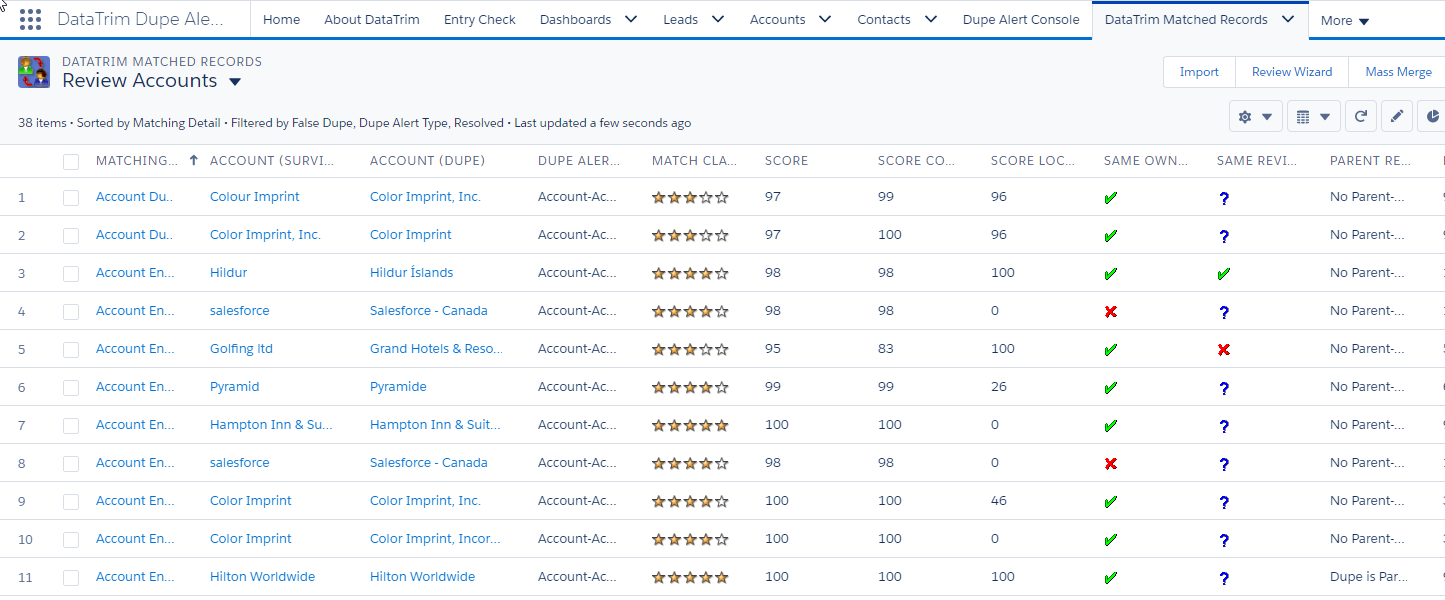Image resolution: width=1445 pixels, height=600 pixels.
Task: Select the DataTrim Matched Records tab label
Action: click(1186, 19)
